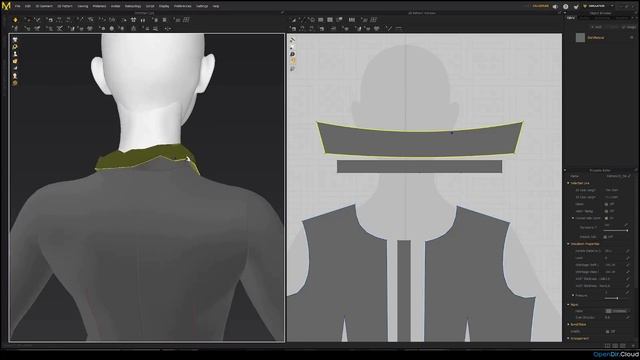Click the second icon in 3D window's vertical toolbar
The image size is (640, 360).
tap(15, 47)
